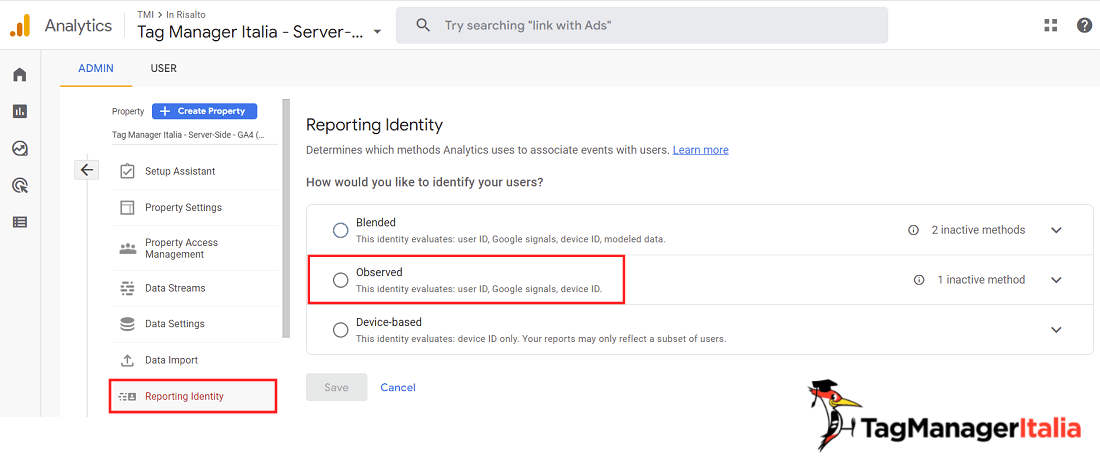
Task: Select the Device-based radio button
Action: [x=340, y=330]
